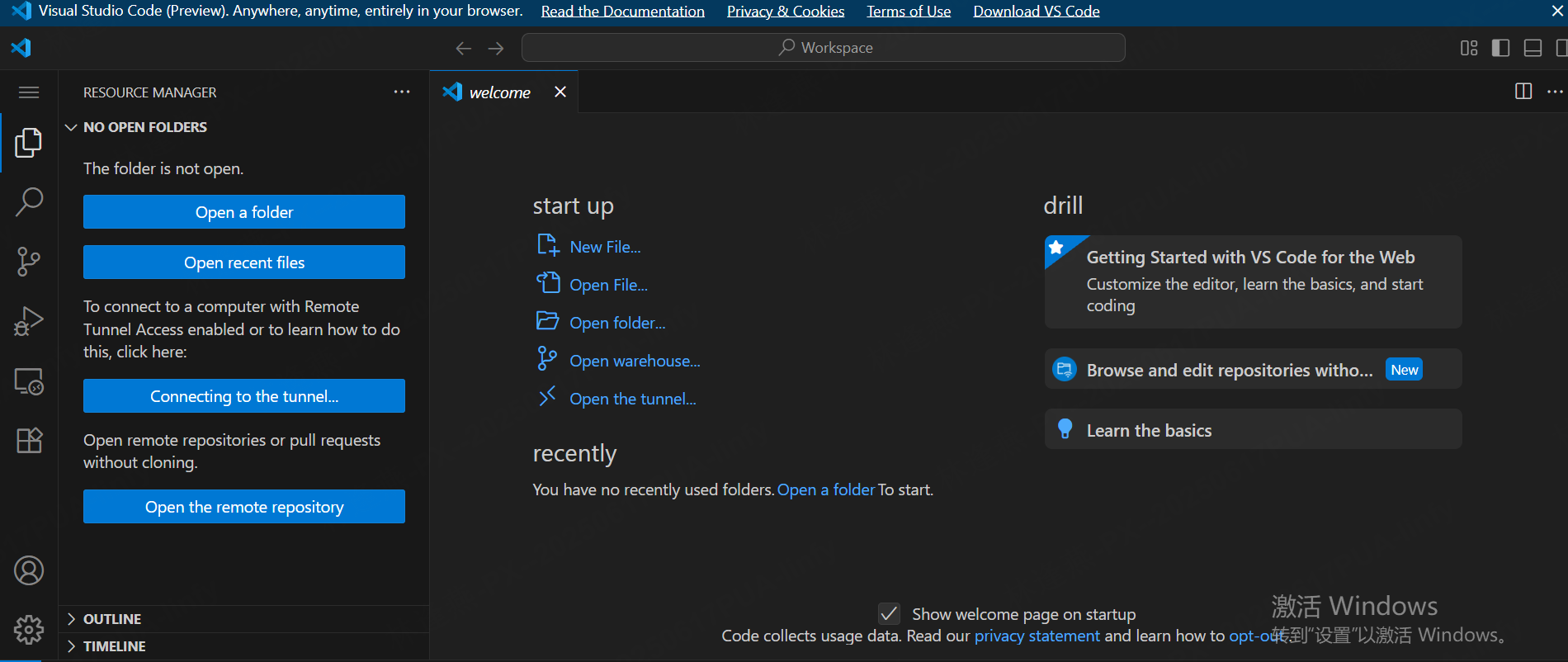1568x662 pixels.
Task: Open Getting Started with VS Code walkthrough
Action: [x=1253, y=281]
